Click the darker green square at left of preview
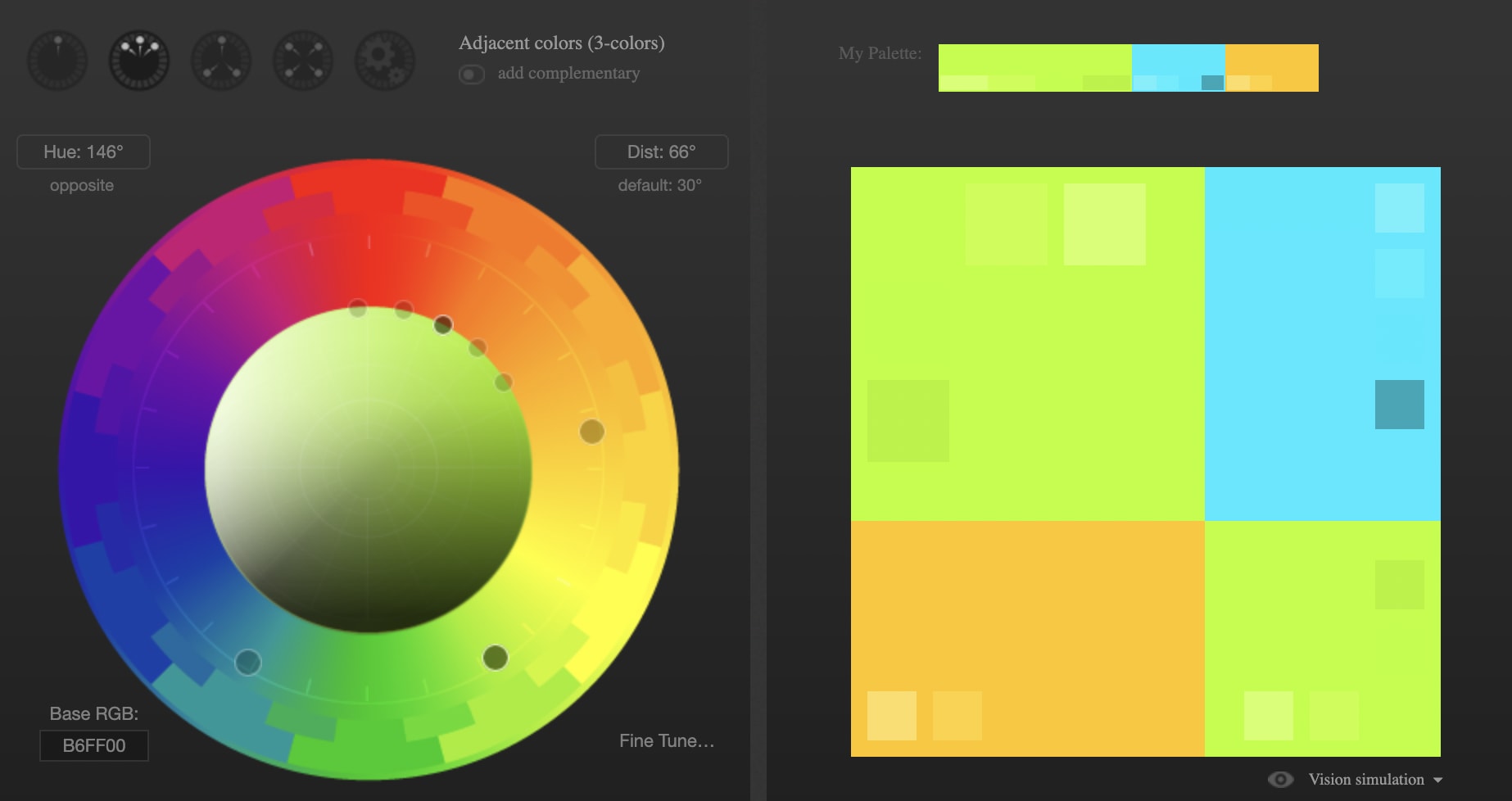This screenshot has width=1512, height=801. (908, 421)
